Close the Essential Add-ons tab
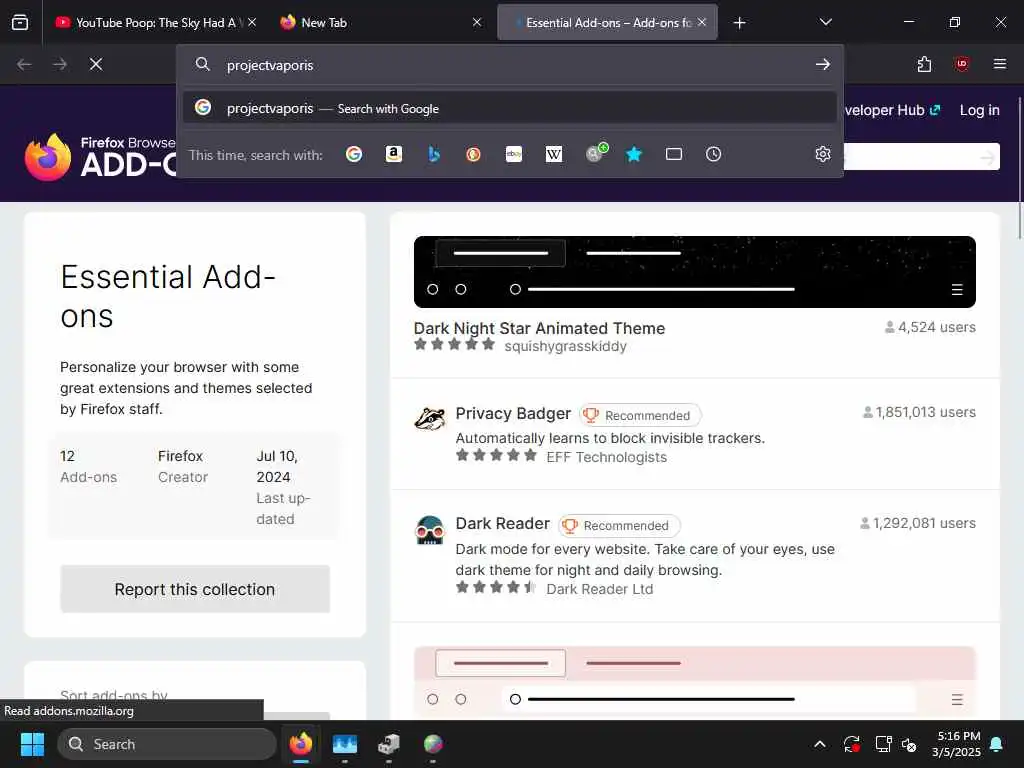The image size is (1024, 768). coord(702,22)
